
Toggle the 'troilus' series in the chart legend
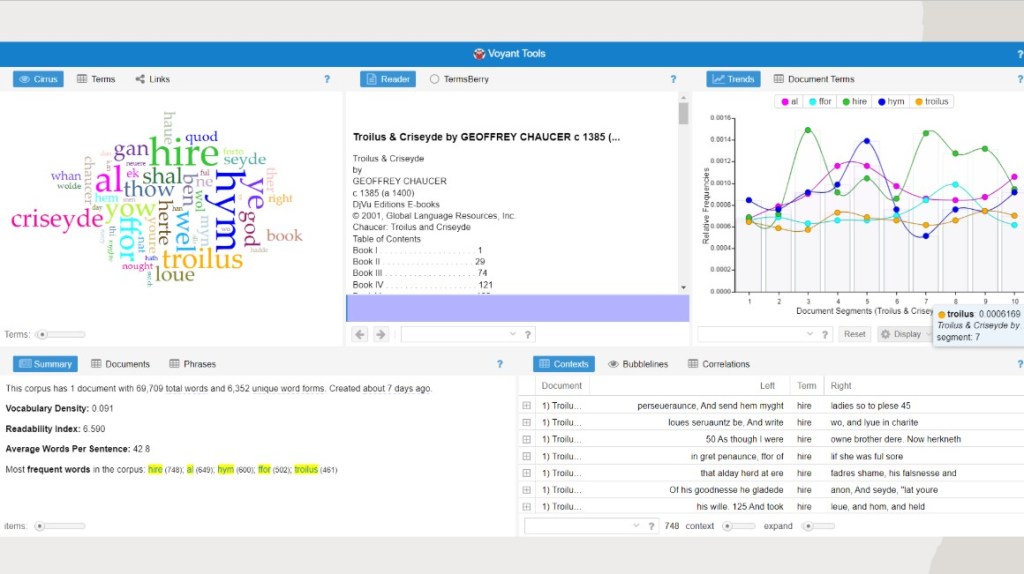(x=931, y=101)
